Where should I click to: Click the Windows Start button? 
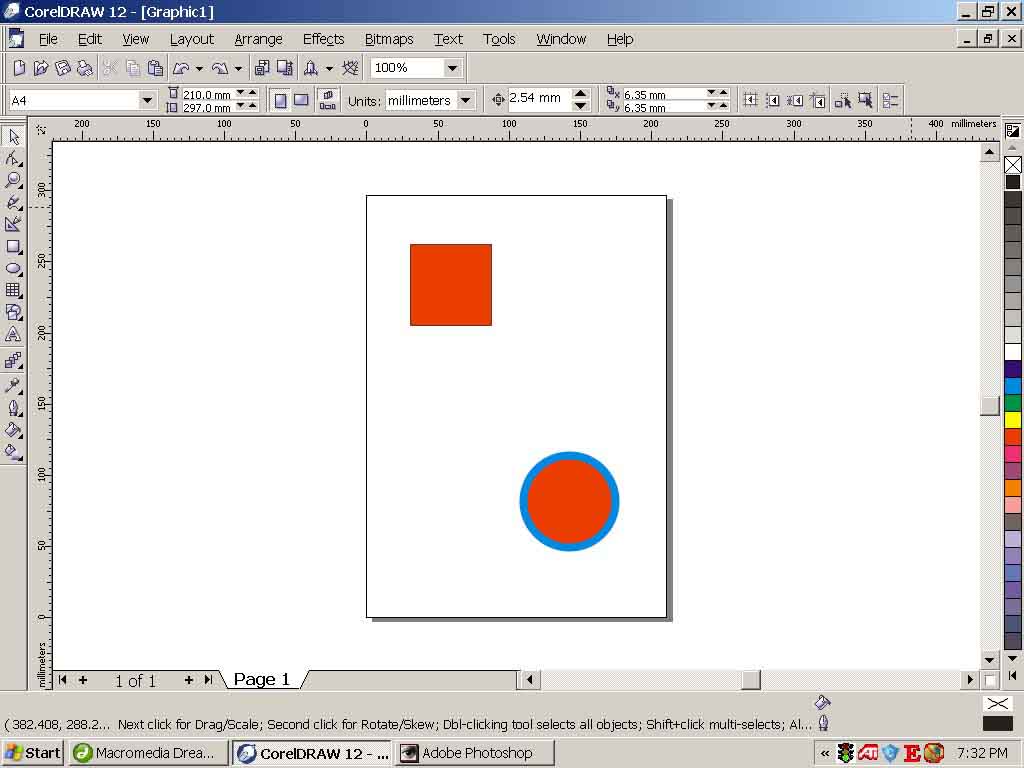pos(33,753)
